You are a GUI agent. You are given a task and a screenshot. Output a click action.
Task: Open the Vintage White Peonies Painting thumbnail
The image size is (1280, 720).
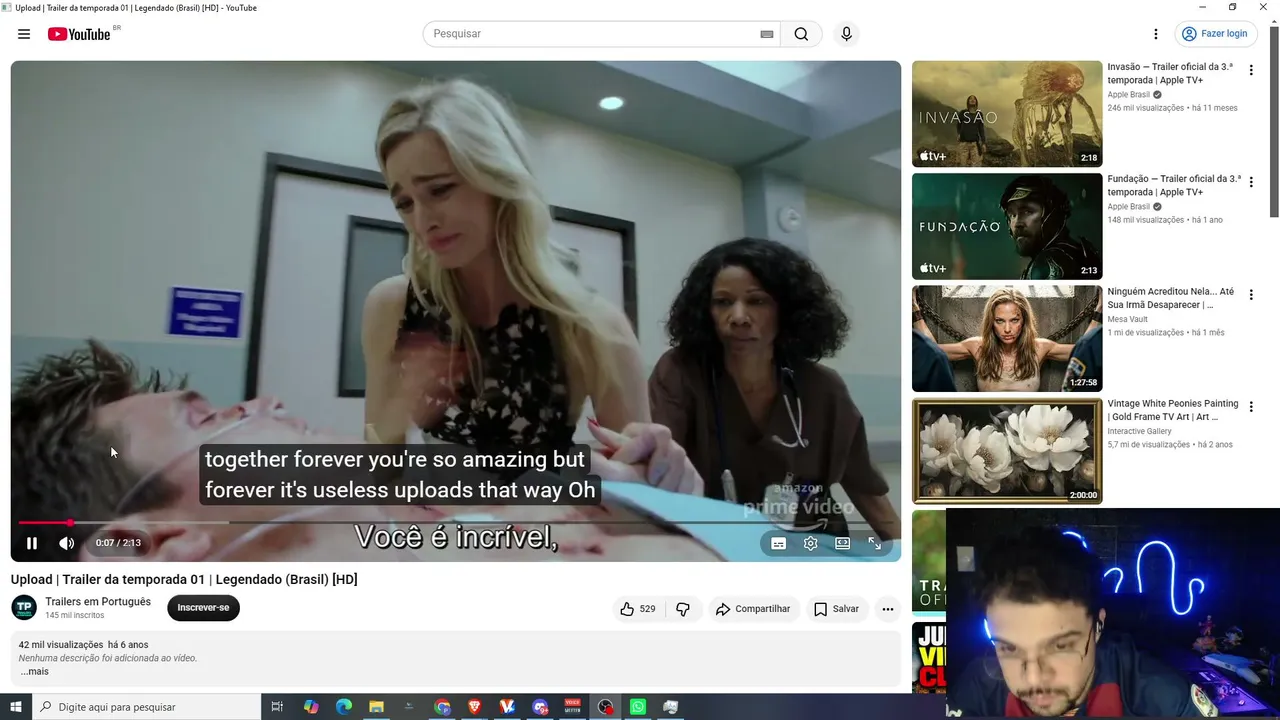click(x=1007, y=451)
